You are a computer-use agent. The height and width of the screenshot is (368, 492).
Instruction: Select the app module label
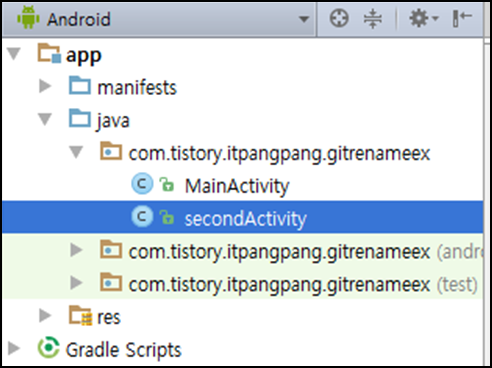[84, 56]
